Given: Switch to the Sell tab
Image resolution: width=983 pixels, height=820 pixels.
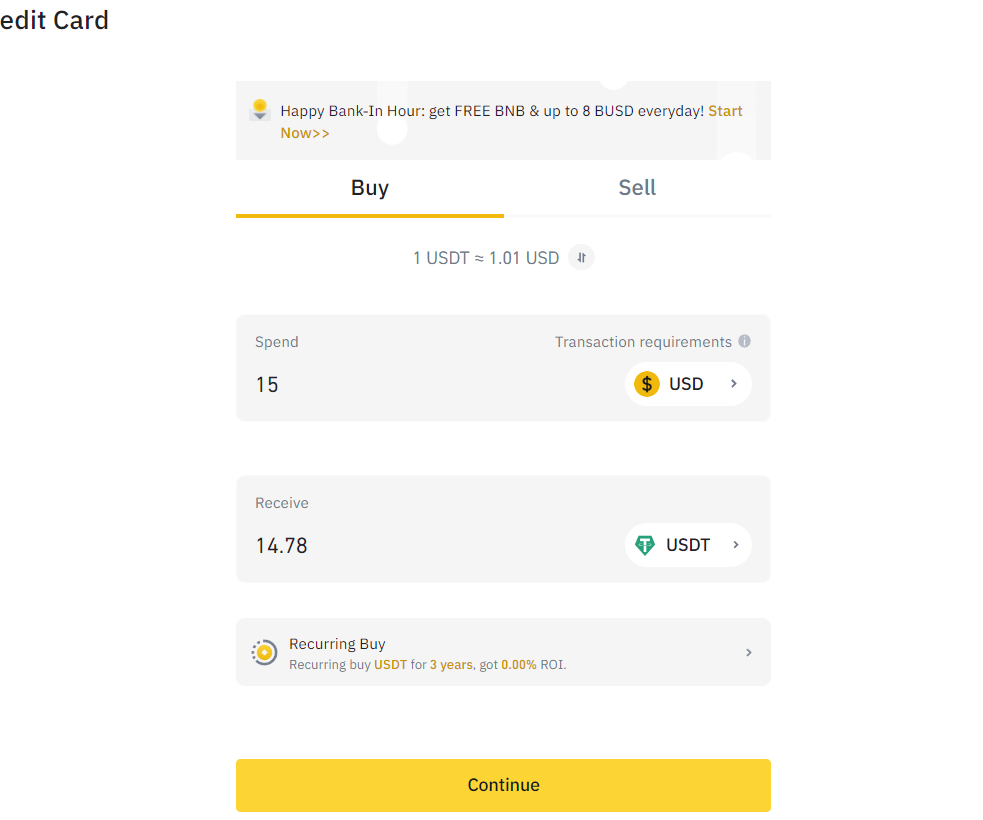Looking at the screenshot, I should coord(637,188).
